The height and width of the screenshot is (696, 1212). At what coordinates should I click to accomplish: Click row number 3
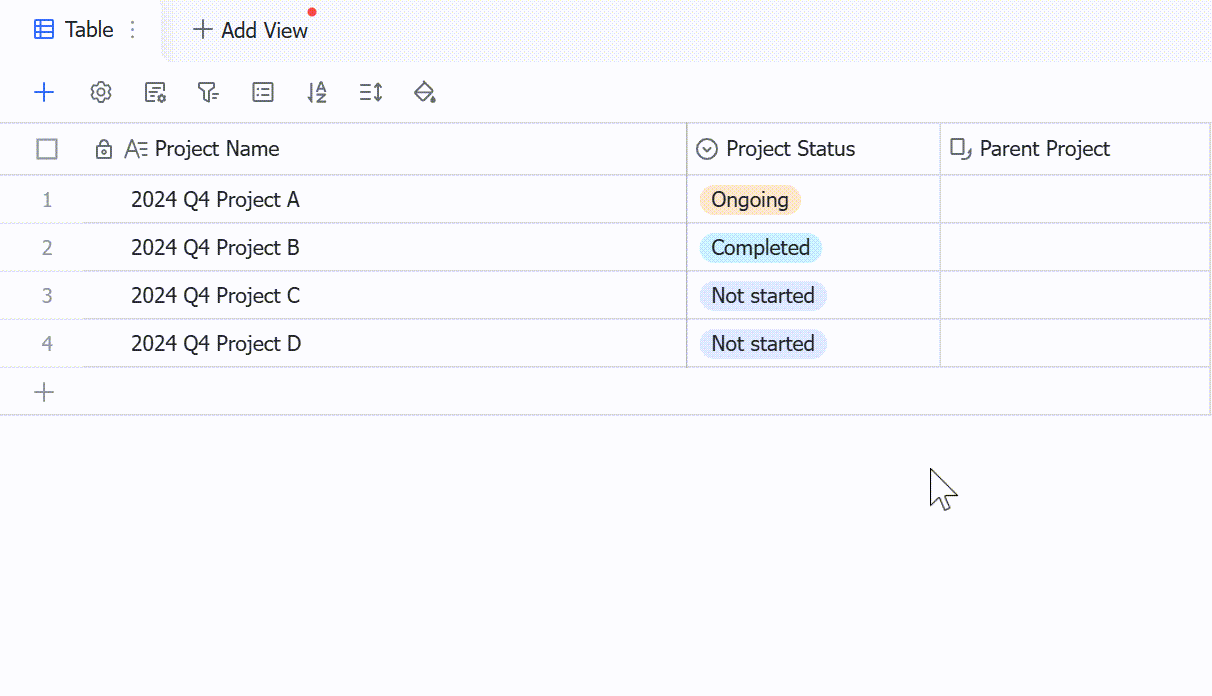pyautogui.click(x=47, y=296)
